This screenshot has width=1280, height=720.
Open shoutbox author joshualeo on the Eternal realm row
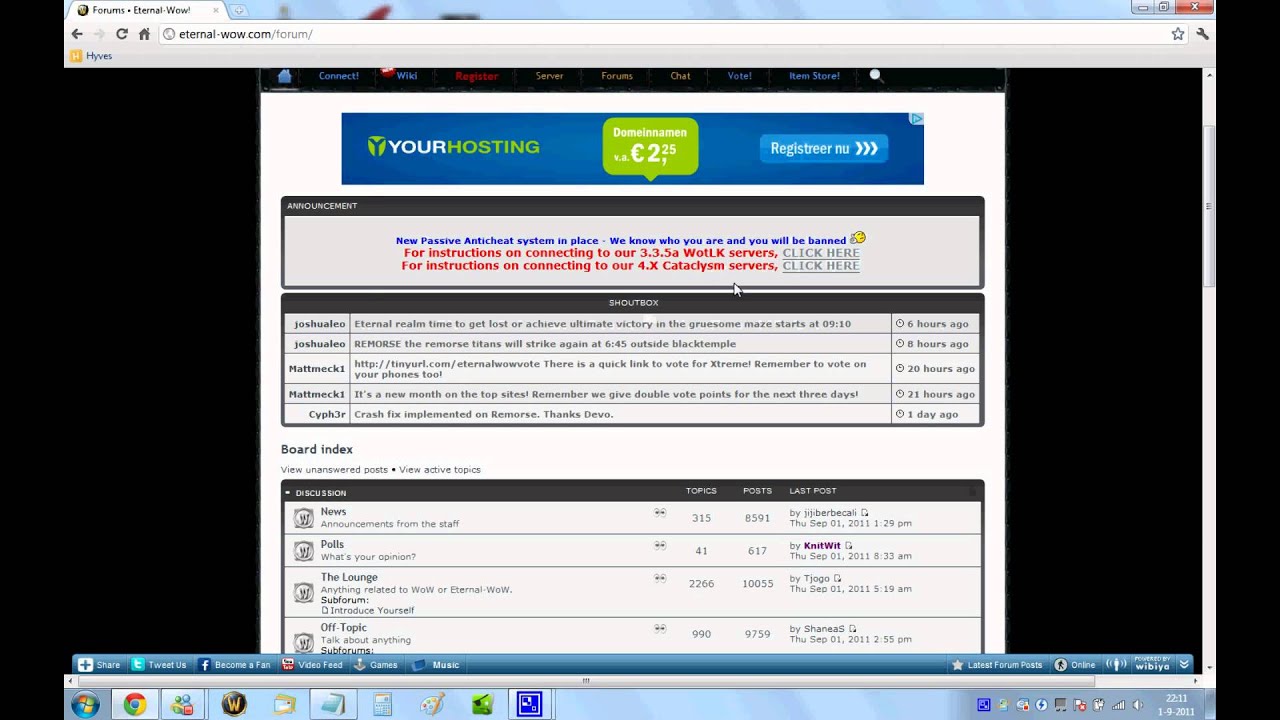pyautogui.click(x=319, y=324)
